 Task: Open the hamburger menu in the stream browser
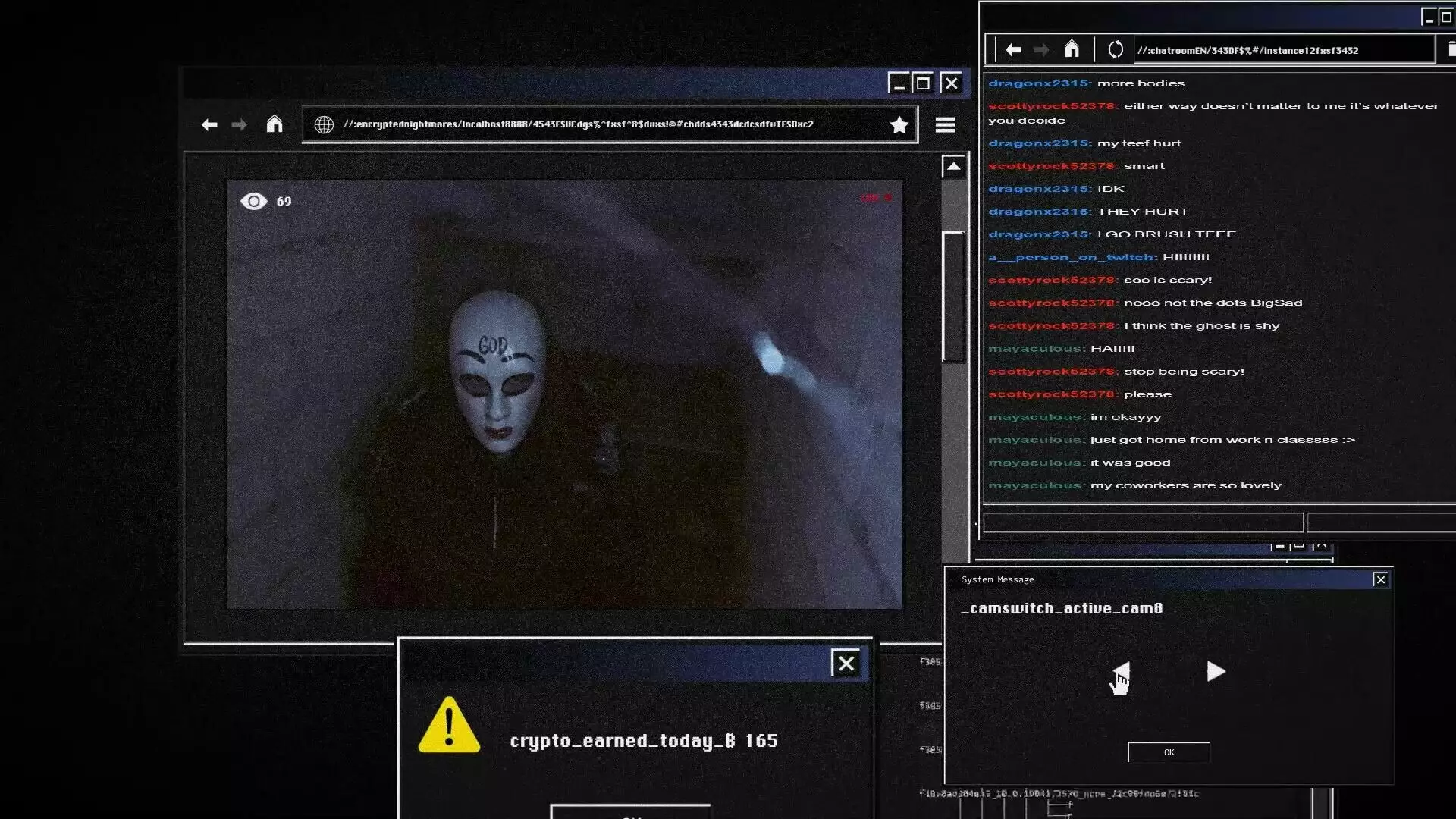click(945, 124)
